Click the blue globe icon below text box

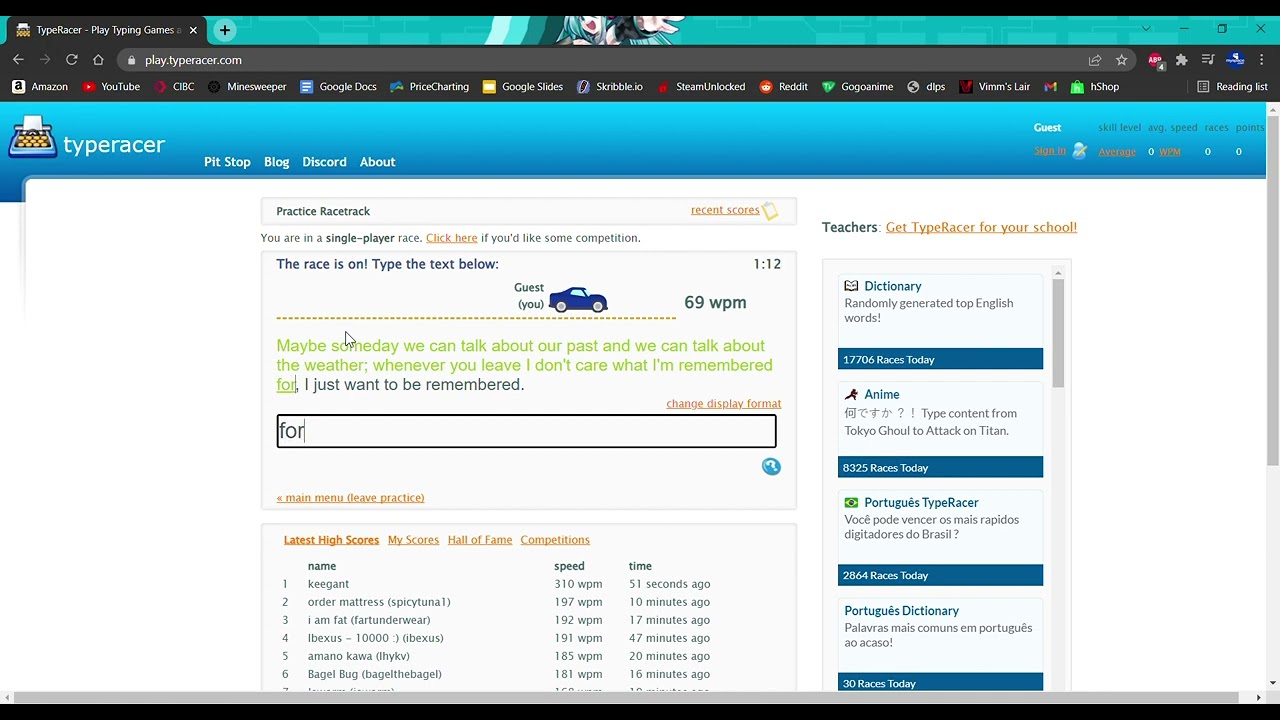[771, 466]
